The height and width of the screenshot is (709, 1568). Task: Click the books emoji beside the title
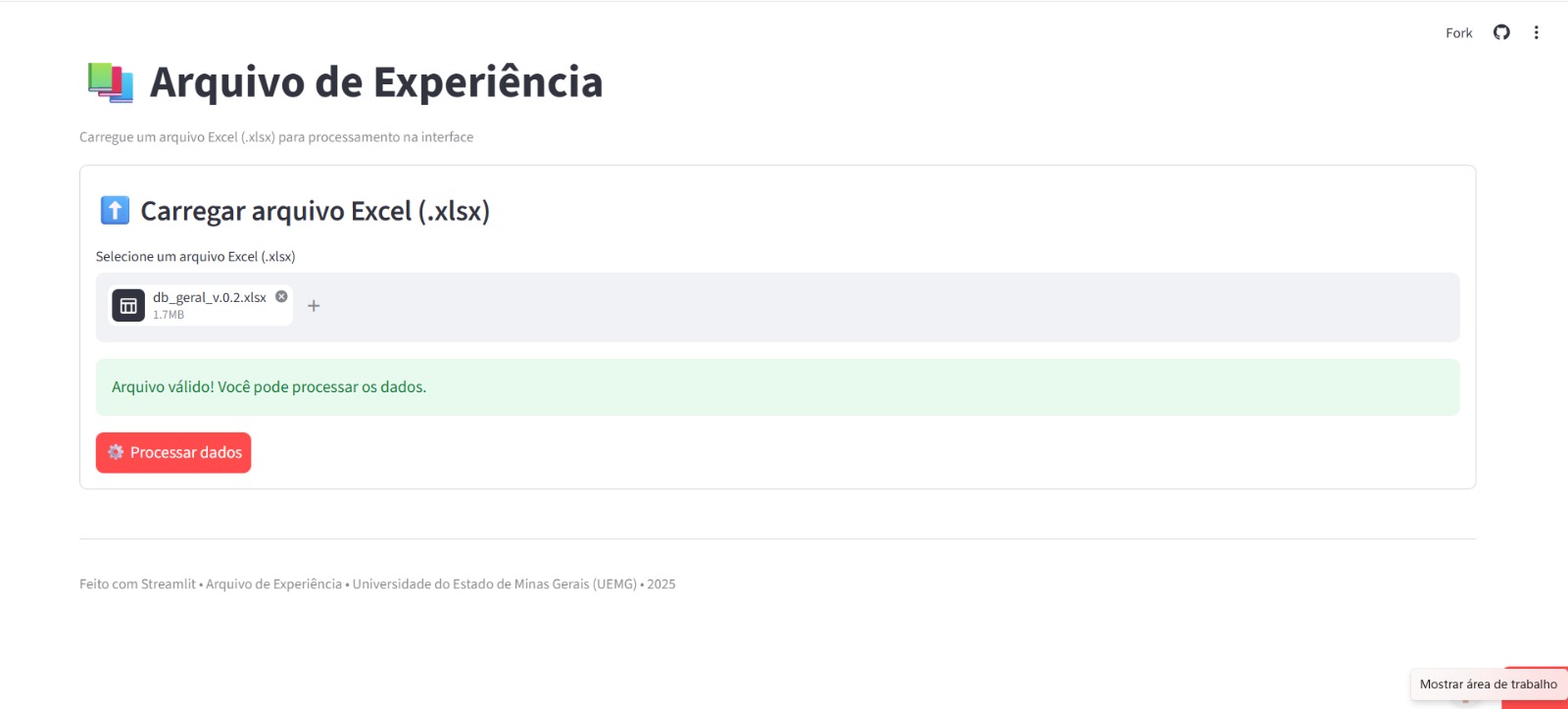(110, 82)
